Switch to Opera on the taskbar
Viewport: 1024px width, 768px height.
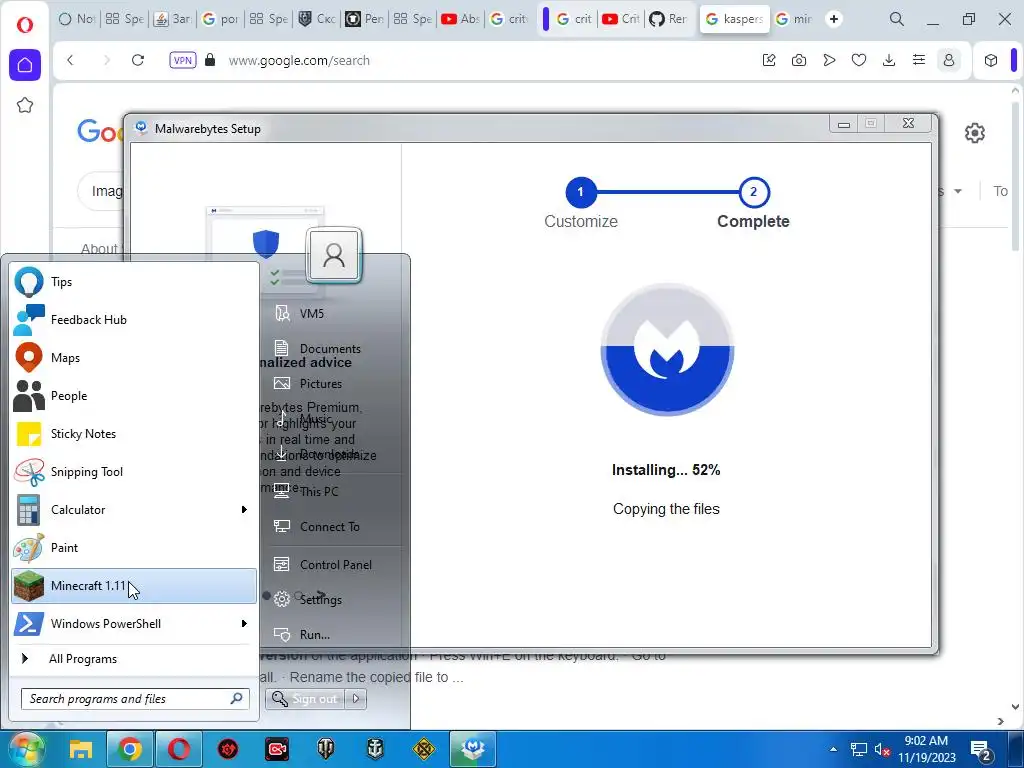pyautogui.click(x=179, y=749)
